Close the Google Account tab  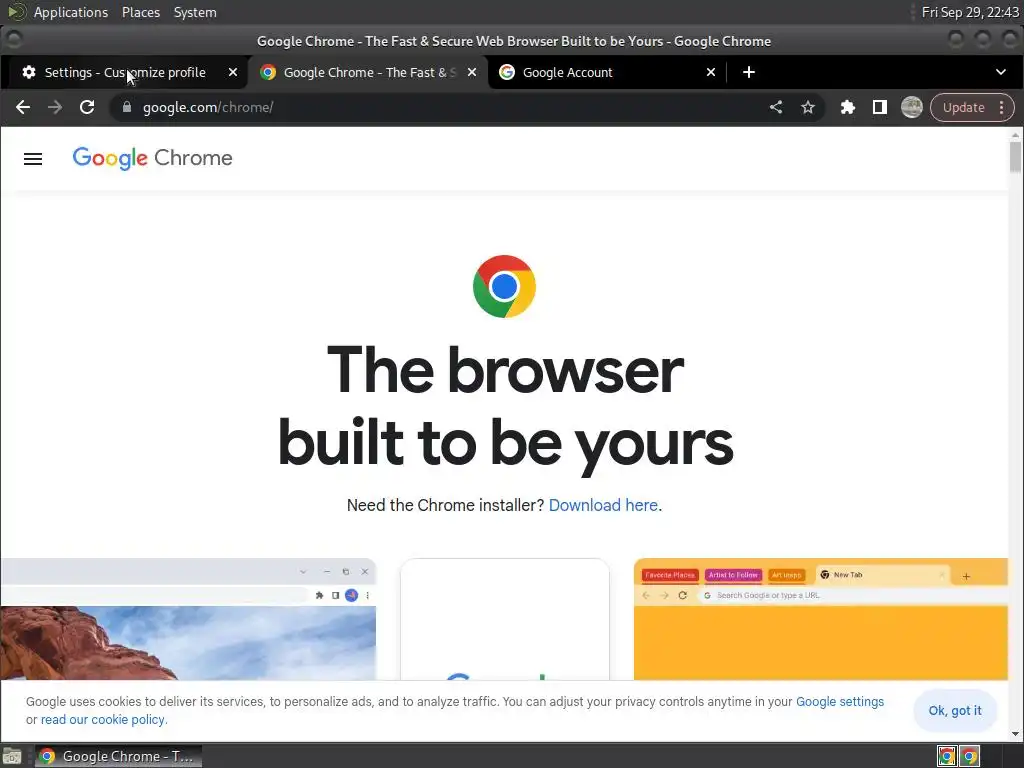711,72
